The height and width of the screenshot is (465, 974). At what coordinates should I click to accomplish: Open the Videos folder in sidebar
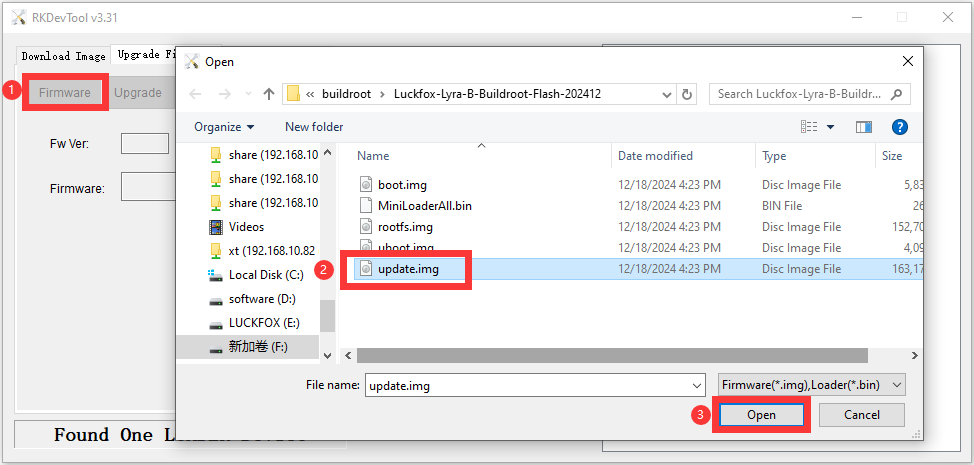pyautogui.click(x=246, y=227)
